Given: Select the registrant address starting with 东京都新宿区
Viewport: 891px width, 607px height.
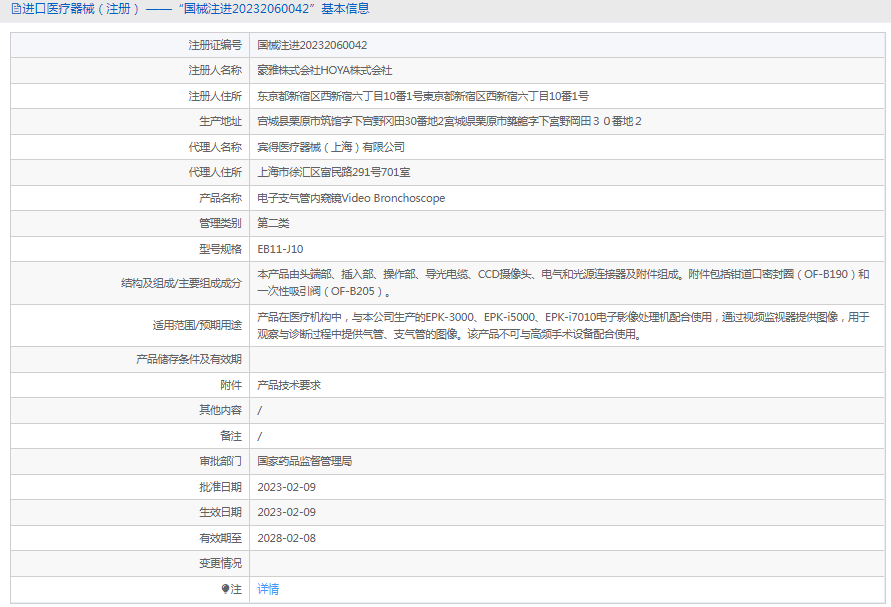Looking at the screenshot, I should click(x=423, y=96).
